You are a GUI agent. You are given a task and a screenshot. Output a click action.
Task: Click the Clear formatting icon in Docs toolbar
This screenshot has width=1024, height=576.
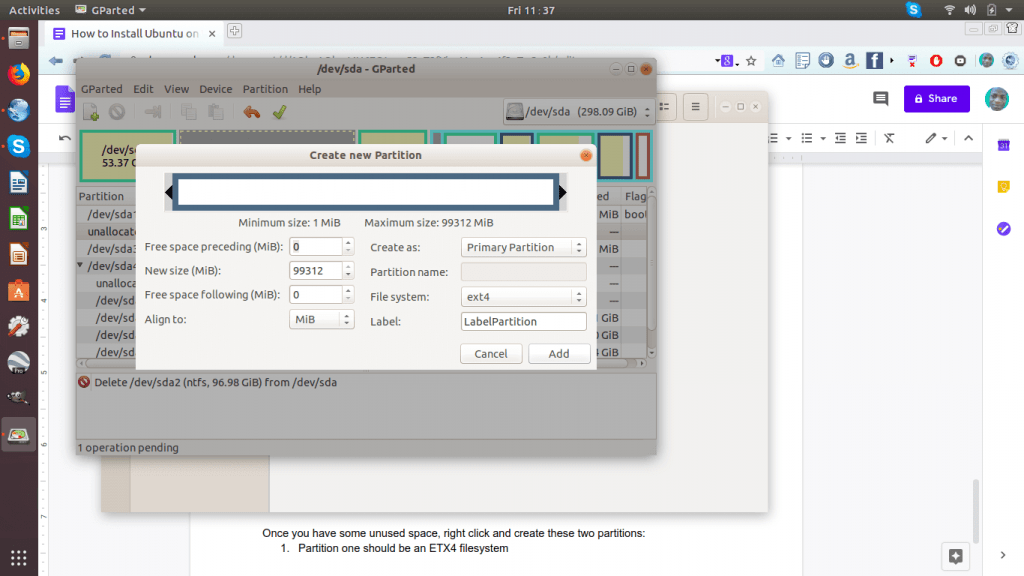pyautogui.click(x=889, y=138)
